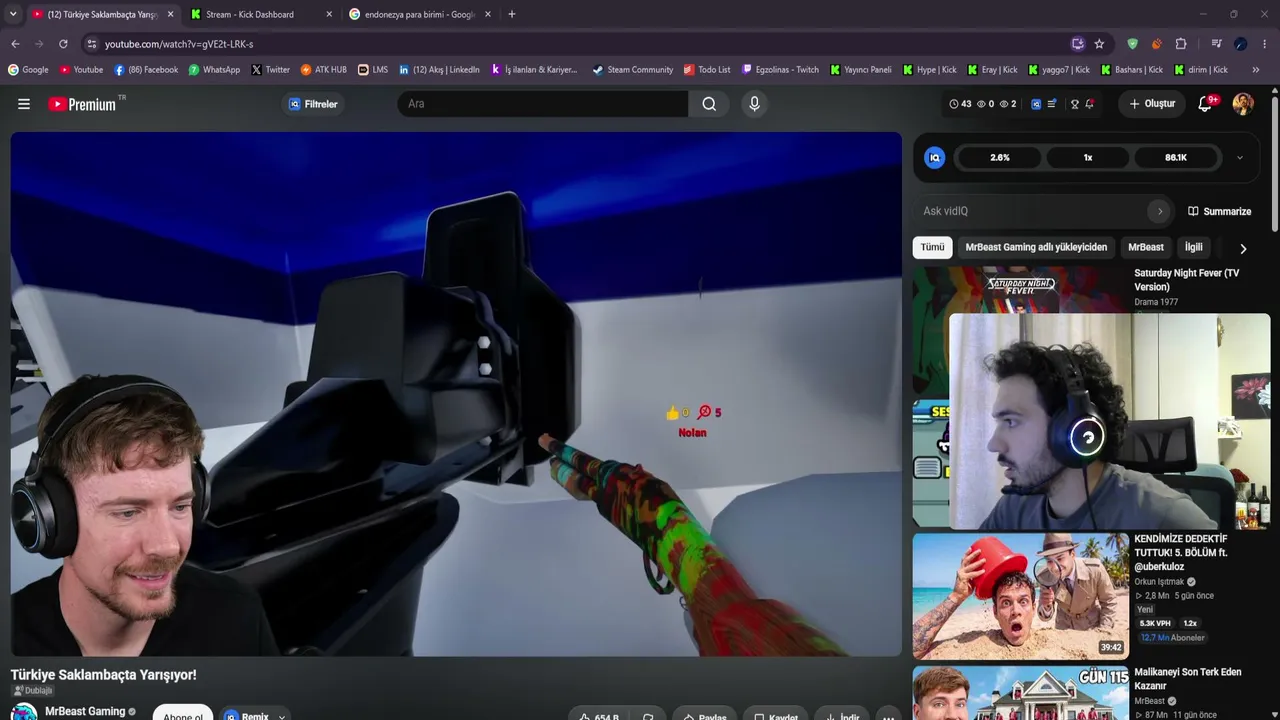The image size is (1280, 720).
Task: Open the more actions three-dot button
Action: pyautogui.click(x=888, y=716)
